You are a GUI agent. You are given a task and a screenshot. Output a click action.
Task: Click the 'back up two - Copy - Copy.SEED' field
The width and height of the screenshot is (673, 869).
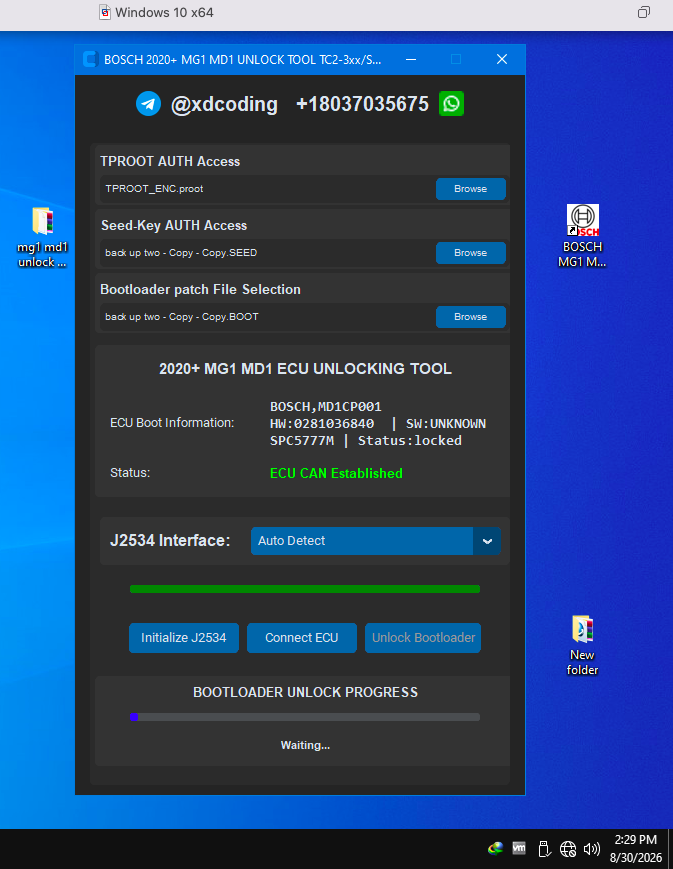(267, 253)
